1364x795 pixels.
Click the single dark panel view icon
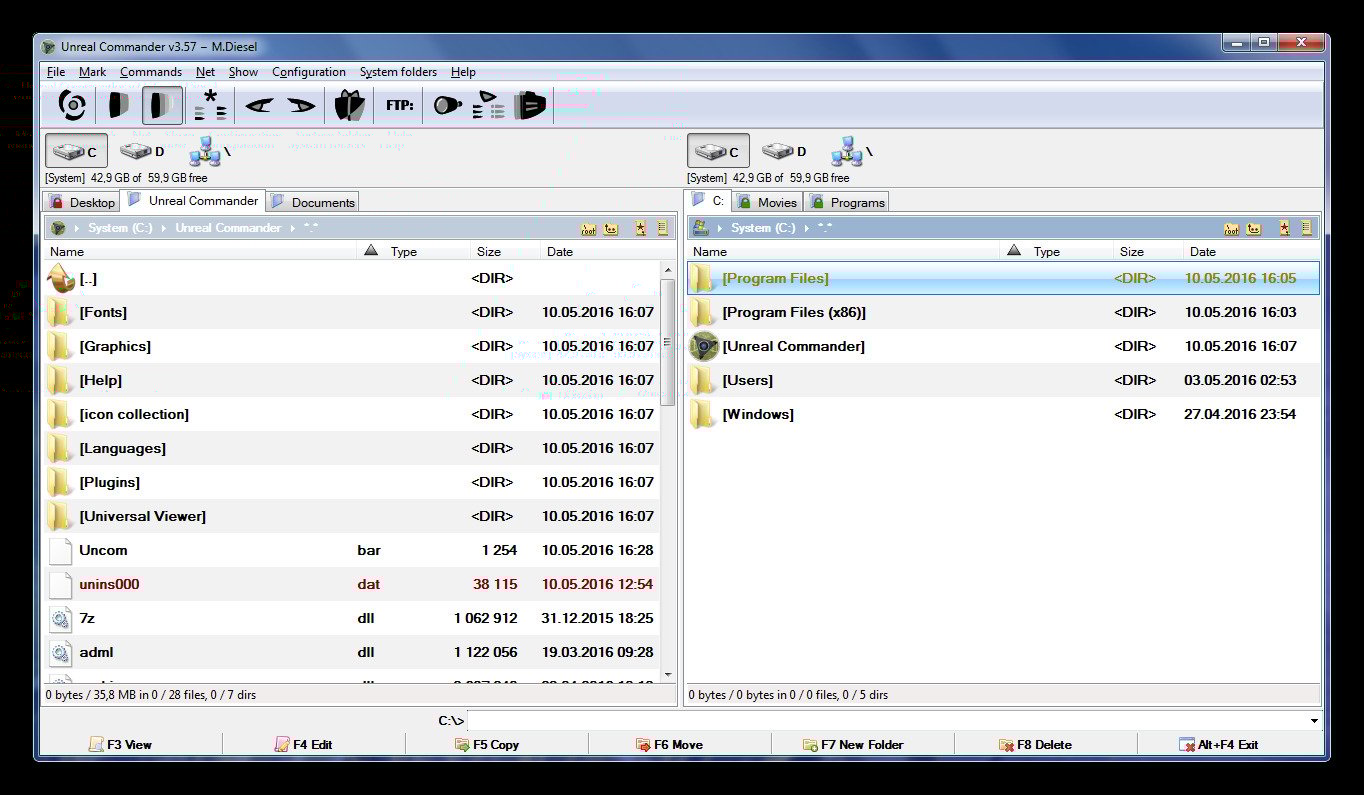(119, 105)
